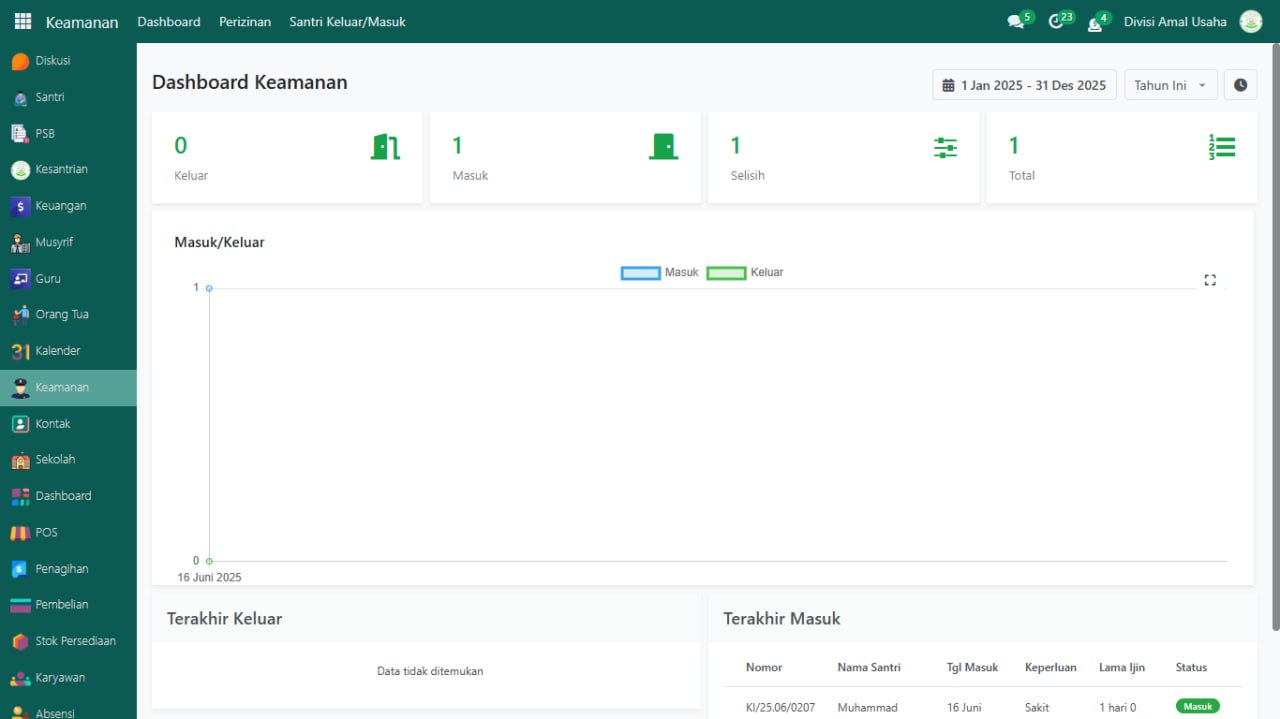The image size is (1280, 719).
Task: Open the notification icon with badge 4
Action: pyautogui.click(x=1095, y=23)
